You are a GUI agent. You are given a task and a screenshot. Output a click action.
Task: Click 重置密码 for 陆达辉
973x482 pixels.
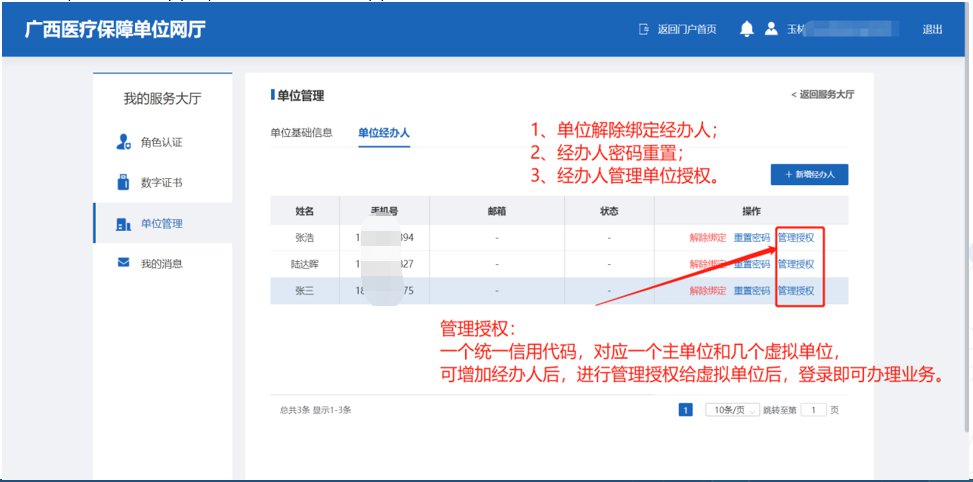pyautogui.click(x=751, y=264)
